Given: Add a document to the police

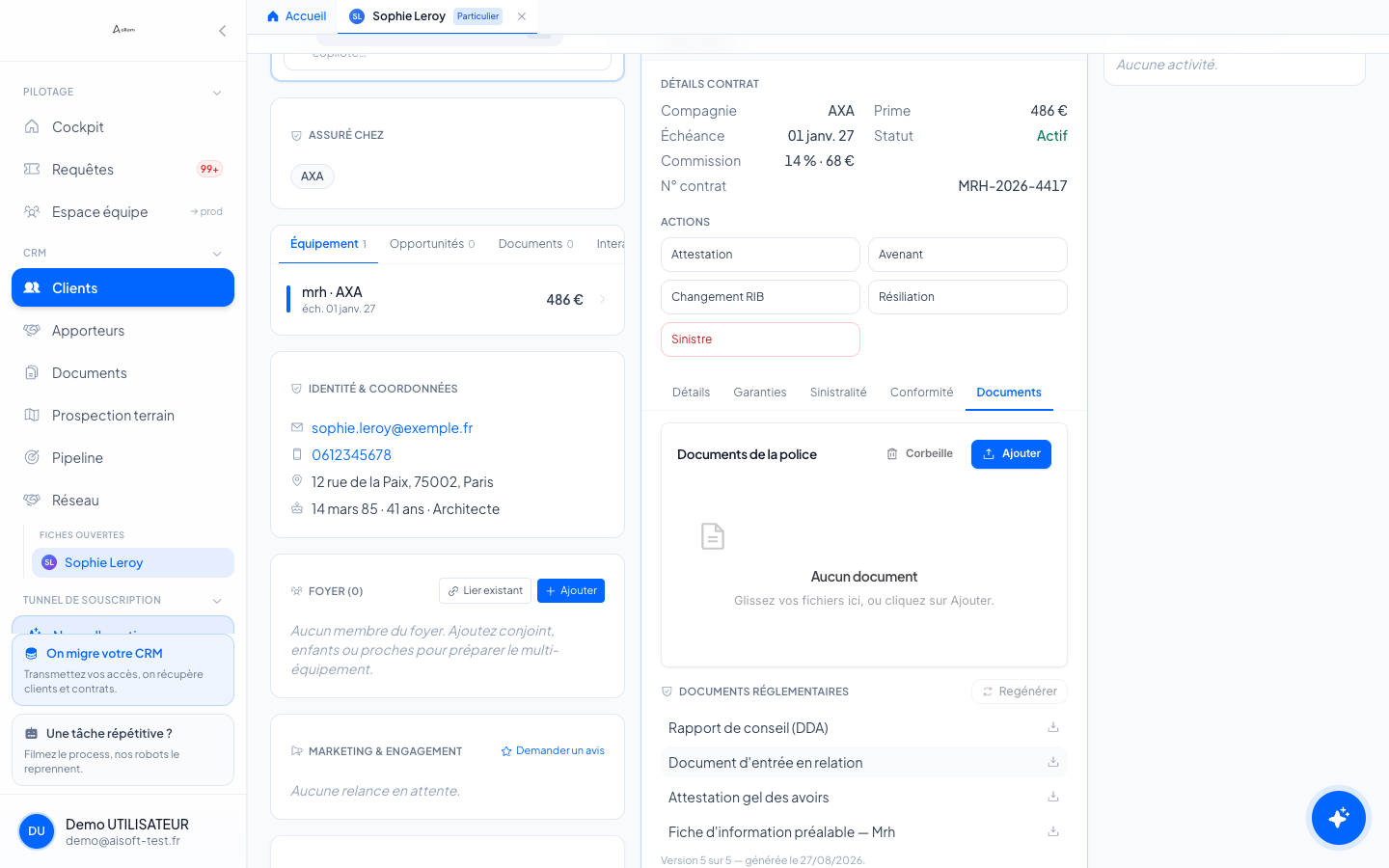Looking at the screenshot, I should tap(1011, 454).
